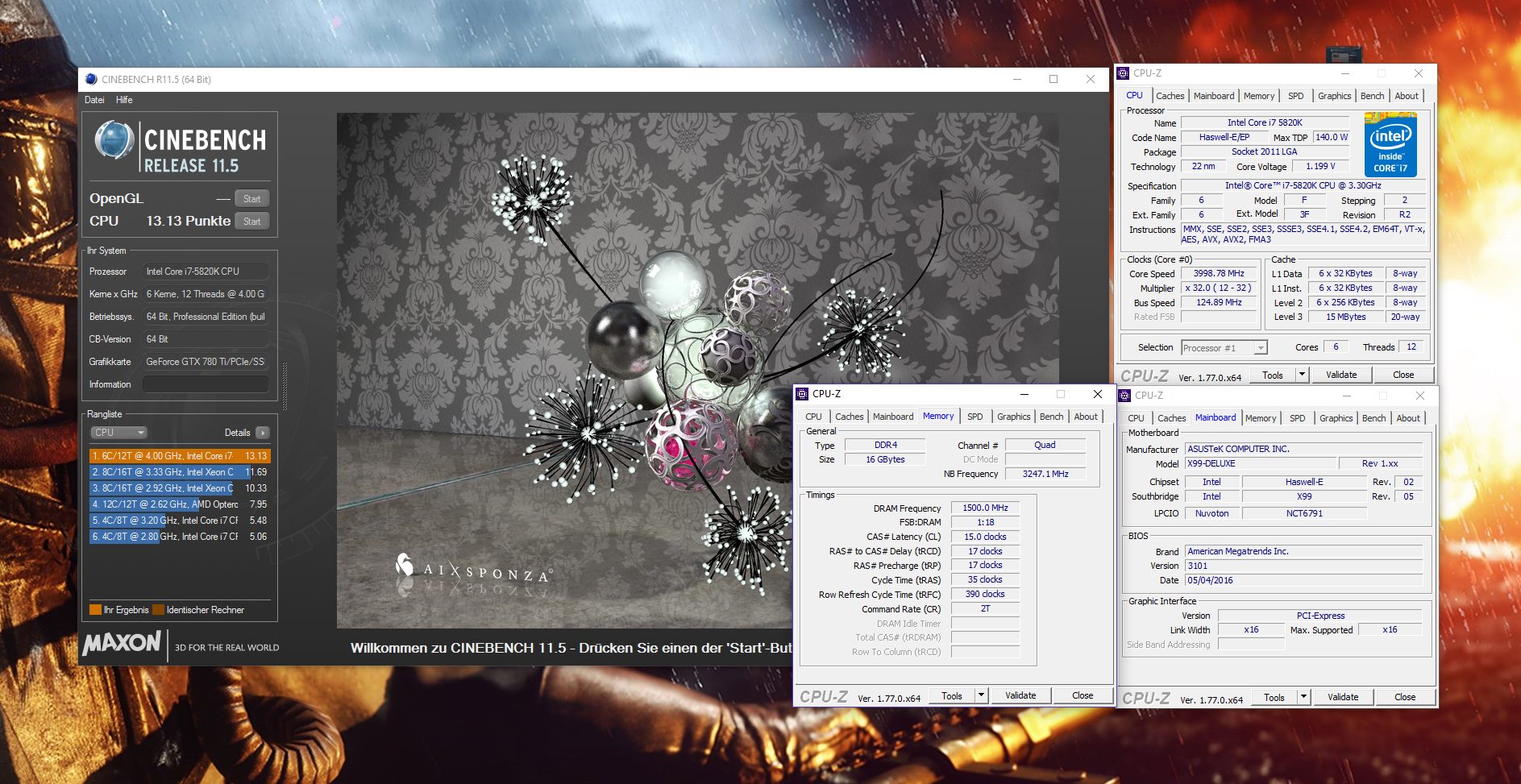1521x784 pixels.
Task: Select Bench tab in Memory CPU-Z window
Action: [1051, 417]
